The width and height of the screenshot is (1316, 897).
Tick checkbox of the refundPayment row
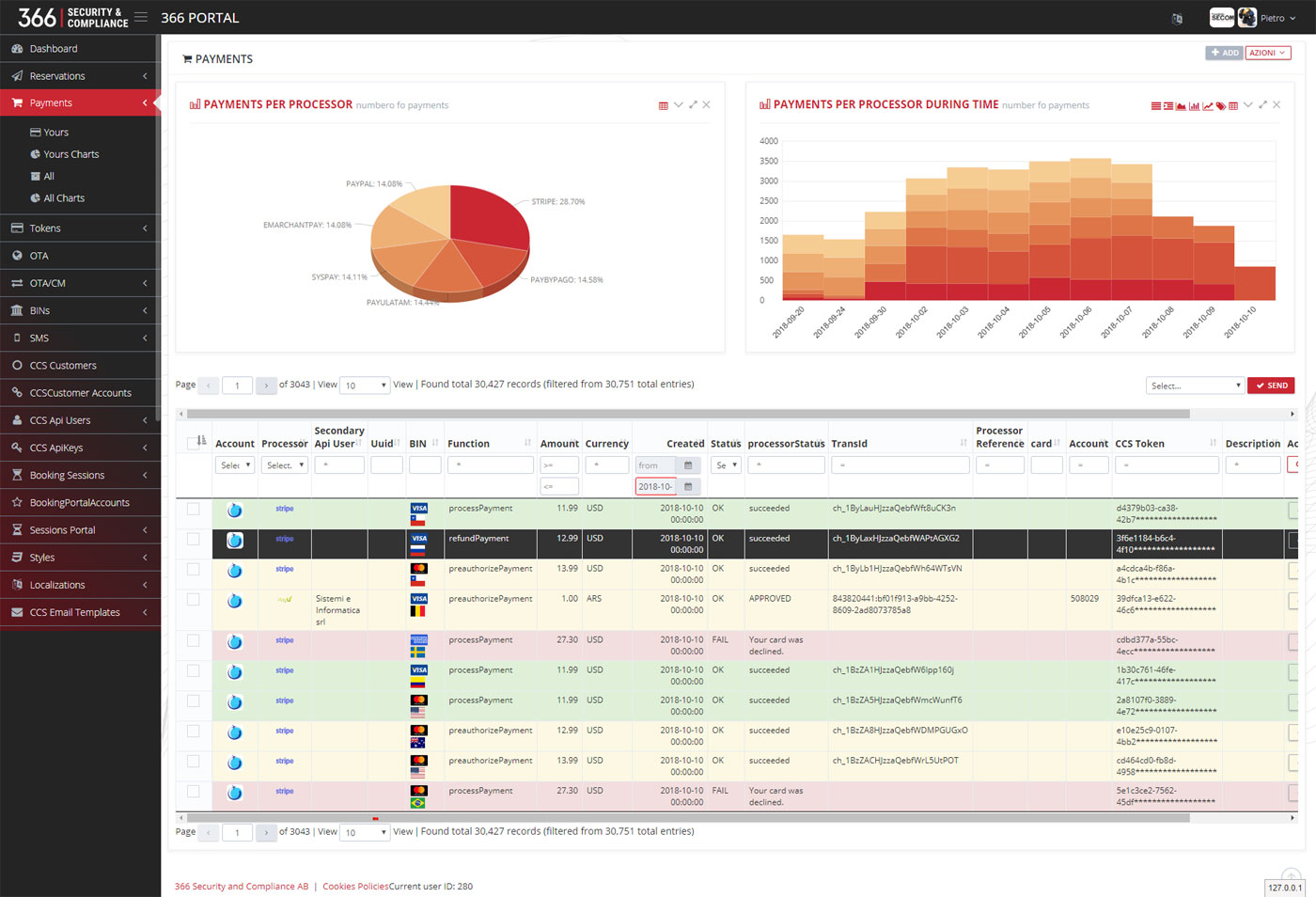pos(193,539)
